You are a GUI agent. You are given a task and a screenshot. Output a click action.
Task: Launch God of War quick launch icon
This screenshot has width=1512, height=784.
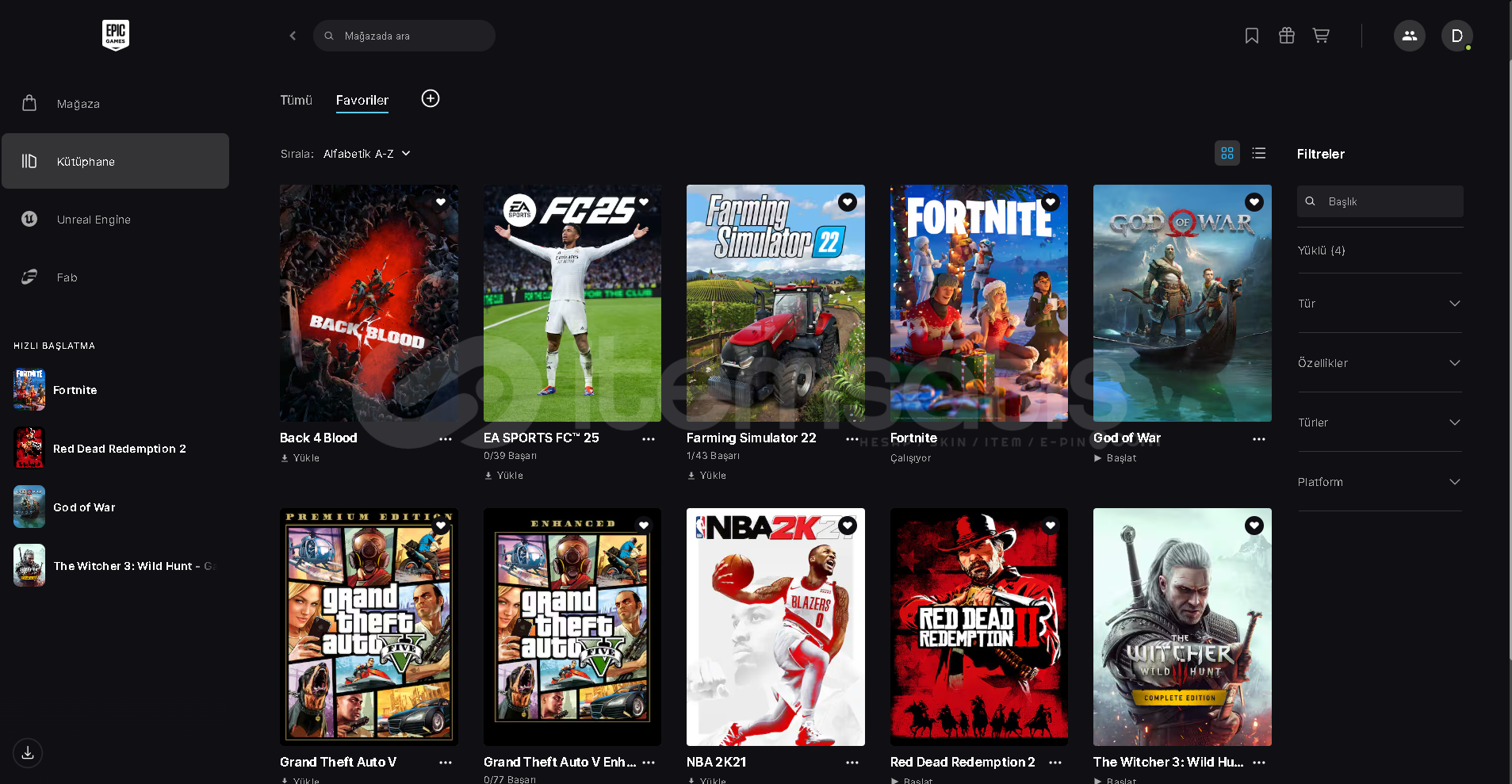[29, 507]
